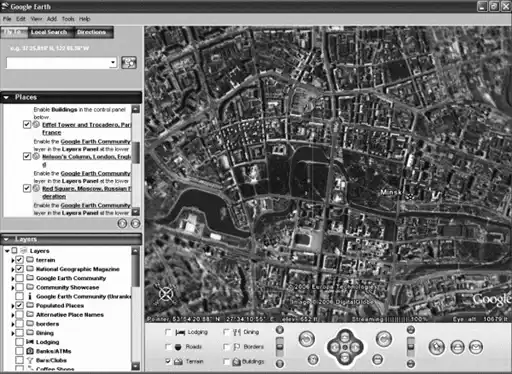Collapse the Places panel header arrow
512x374 pixels.
[x=6, y=98]
